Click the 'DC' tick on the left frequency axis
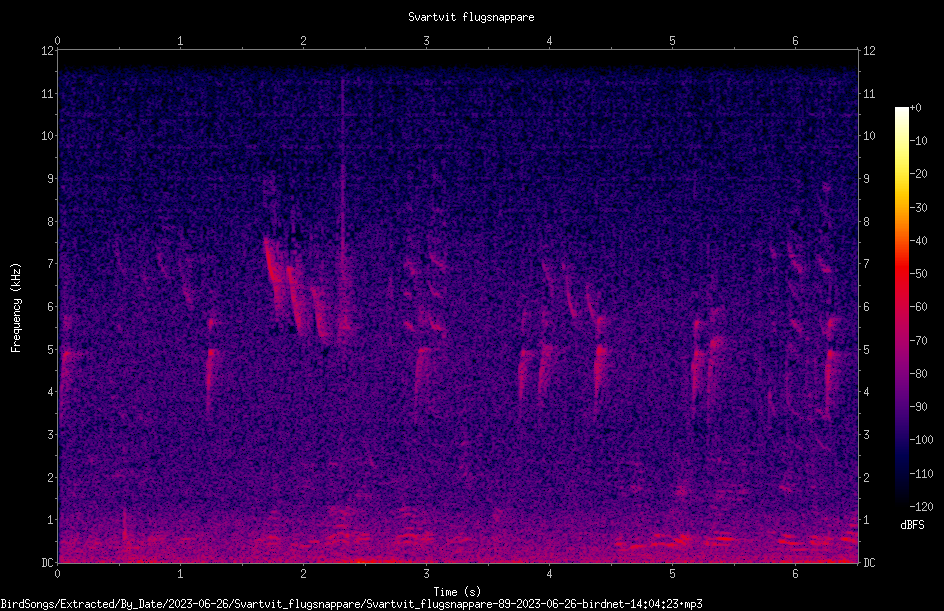The image size is (944, 611). tap(48, 563)
